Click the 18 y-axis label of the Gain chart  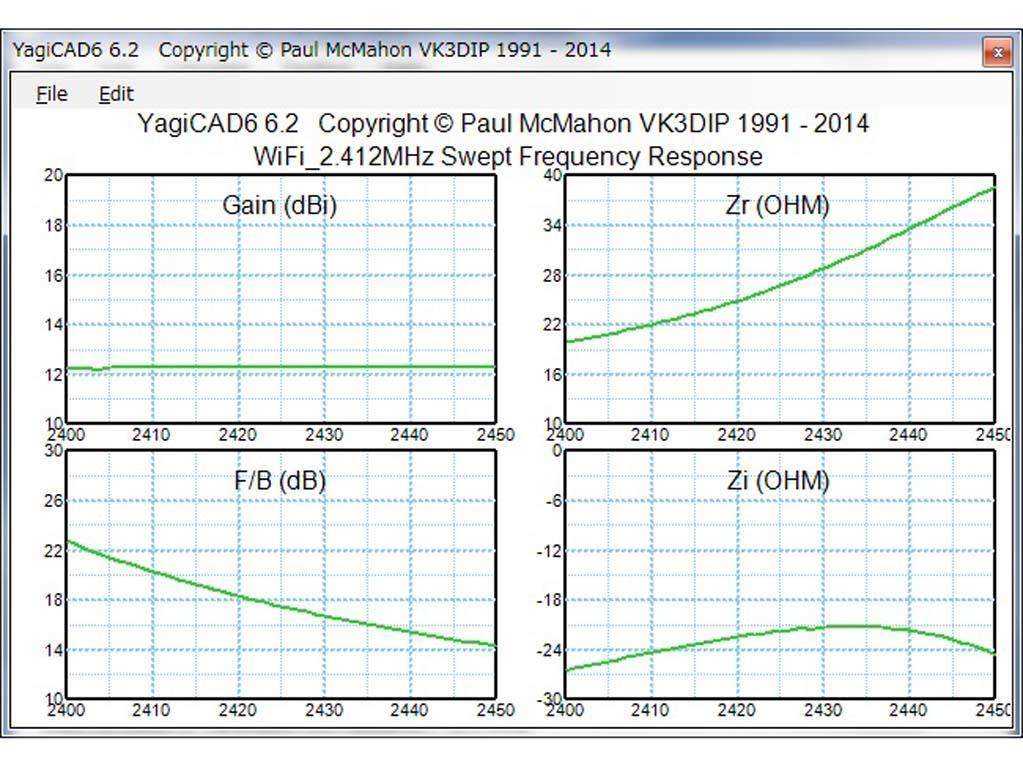coord(53,225)
